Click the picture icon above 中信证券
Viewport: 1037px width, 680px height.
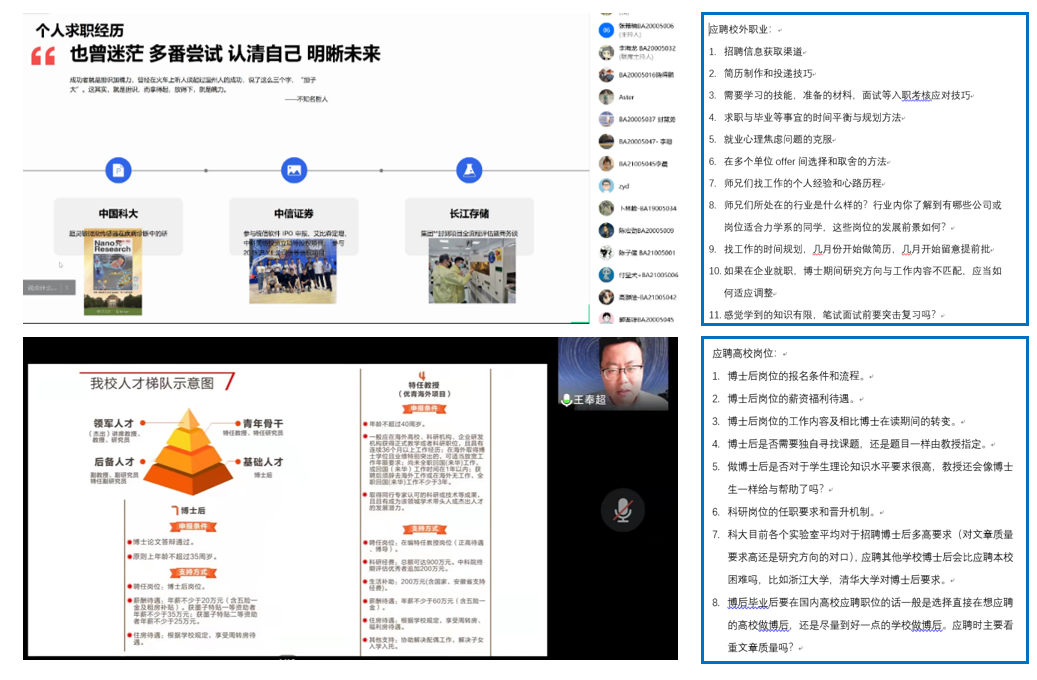click(294, 171)
